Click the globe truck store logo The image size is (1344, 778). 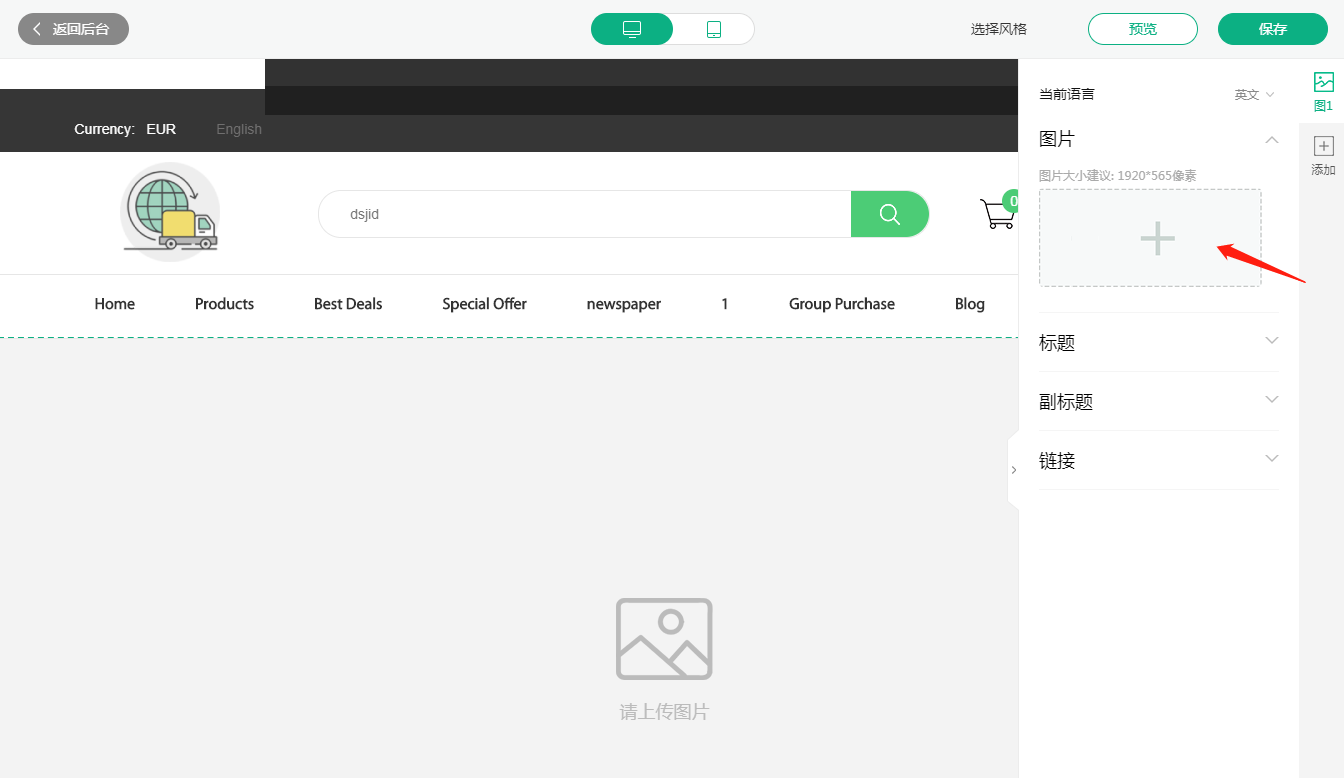(170, 212)
